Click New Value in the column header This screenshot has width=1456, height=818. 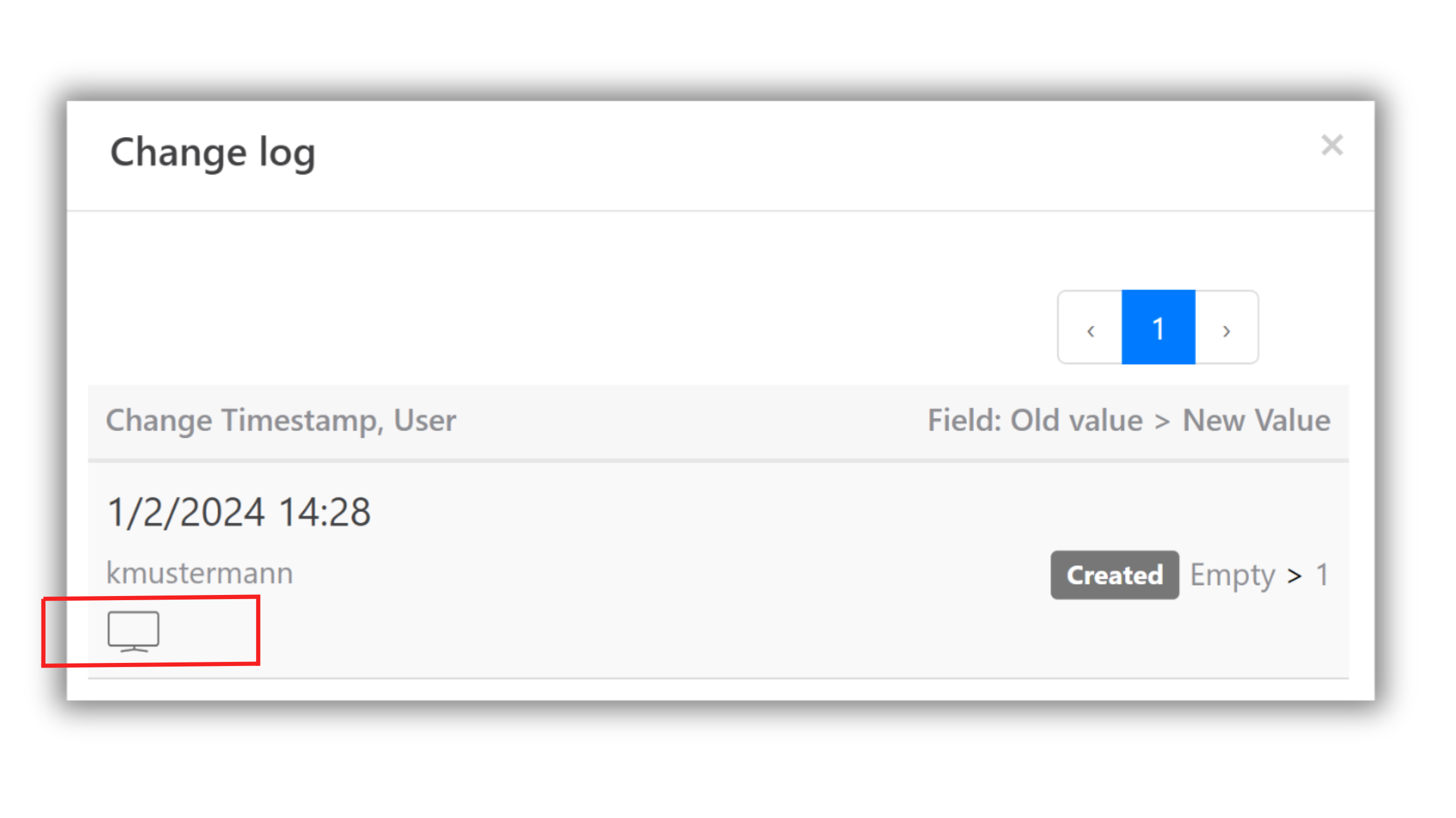tap(1256, 421)
